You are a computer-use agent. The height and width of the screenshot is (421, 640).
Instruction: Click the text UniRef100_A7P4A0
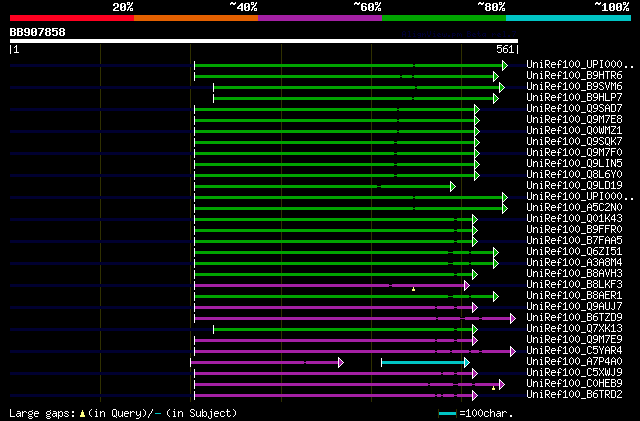574,362
